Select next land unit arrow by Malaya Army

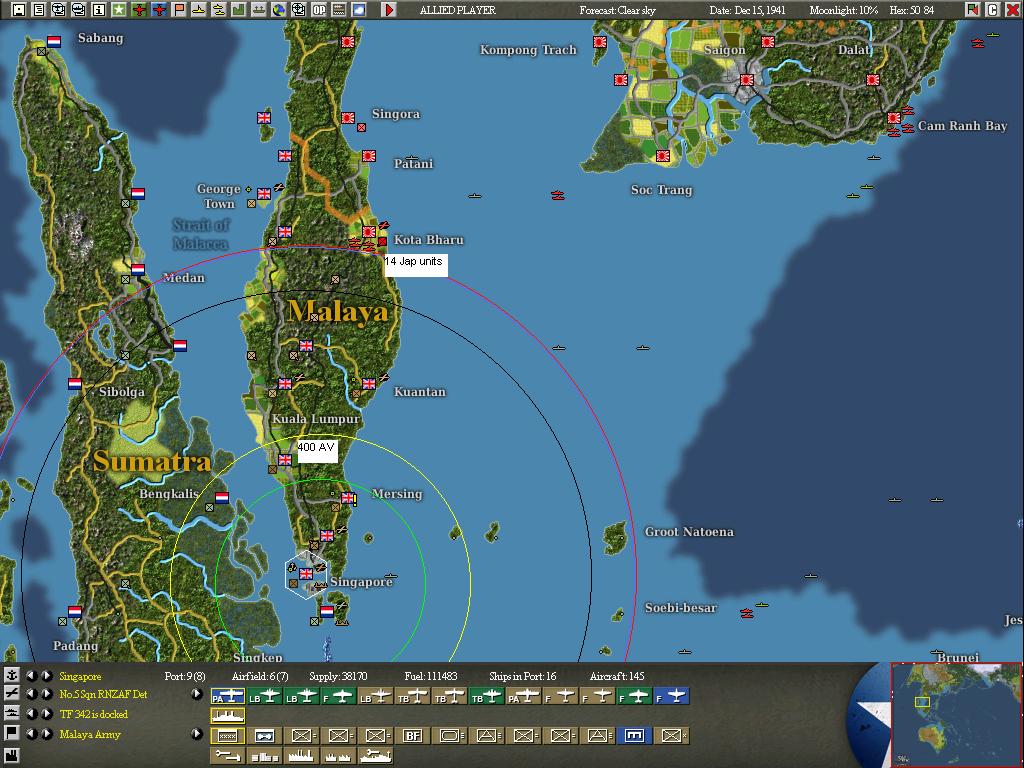point(47,734)
